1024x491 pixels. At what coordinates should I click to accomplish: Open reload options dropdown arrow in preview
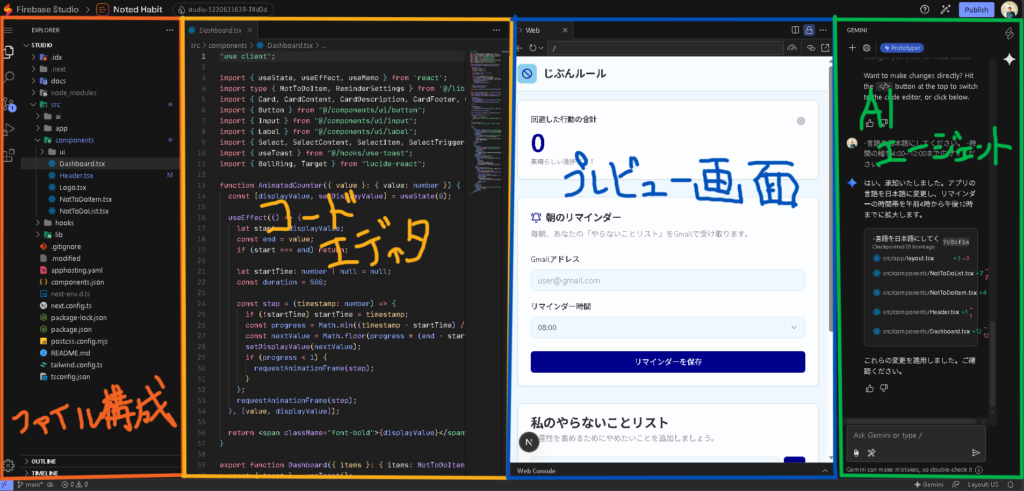[541, 48]
